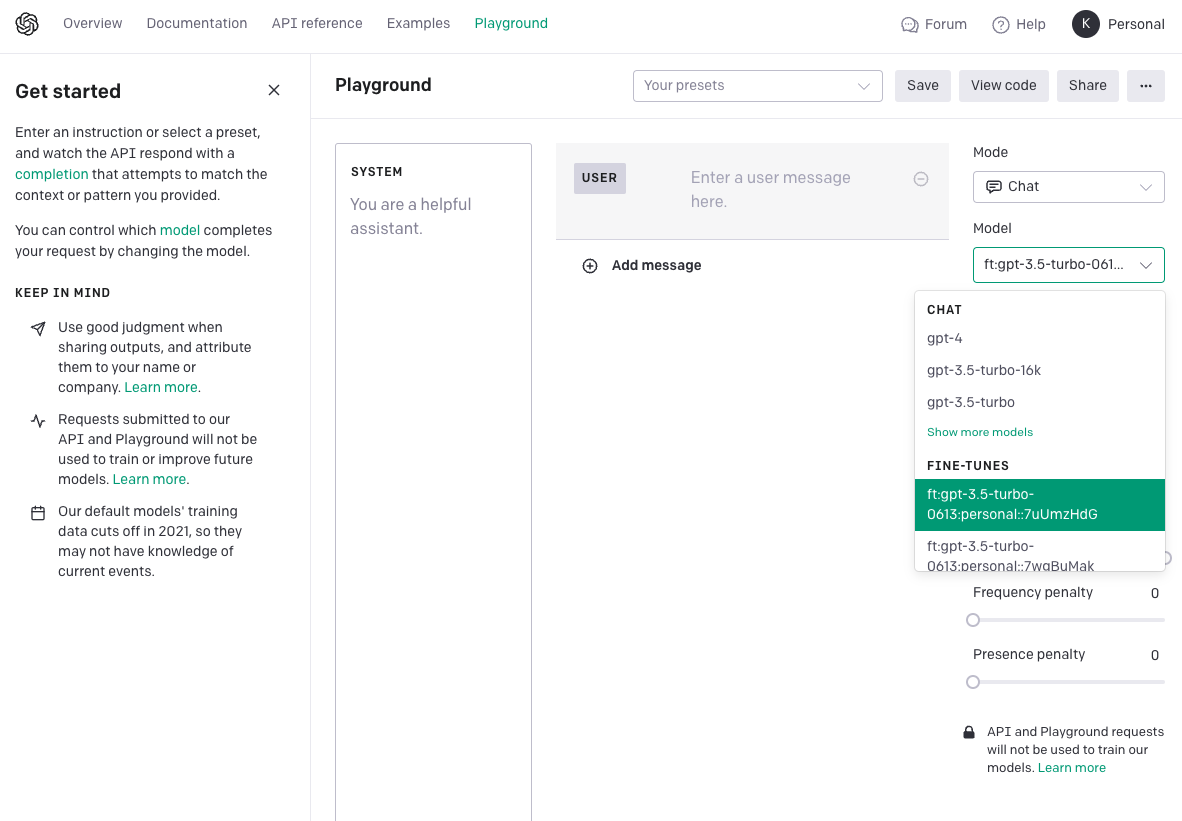Adjust the Frequency penalty slider handle
Screen dimensions: 1182x821
[x=973, y=620]
